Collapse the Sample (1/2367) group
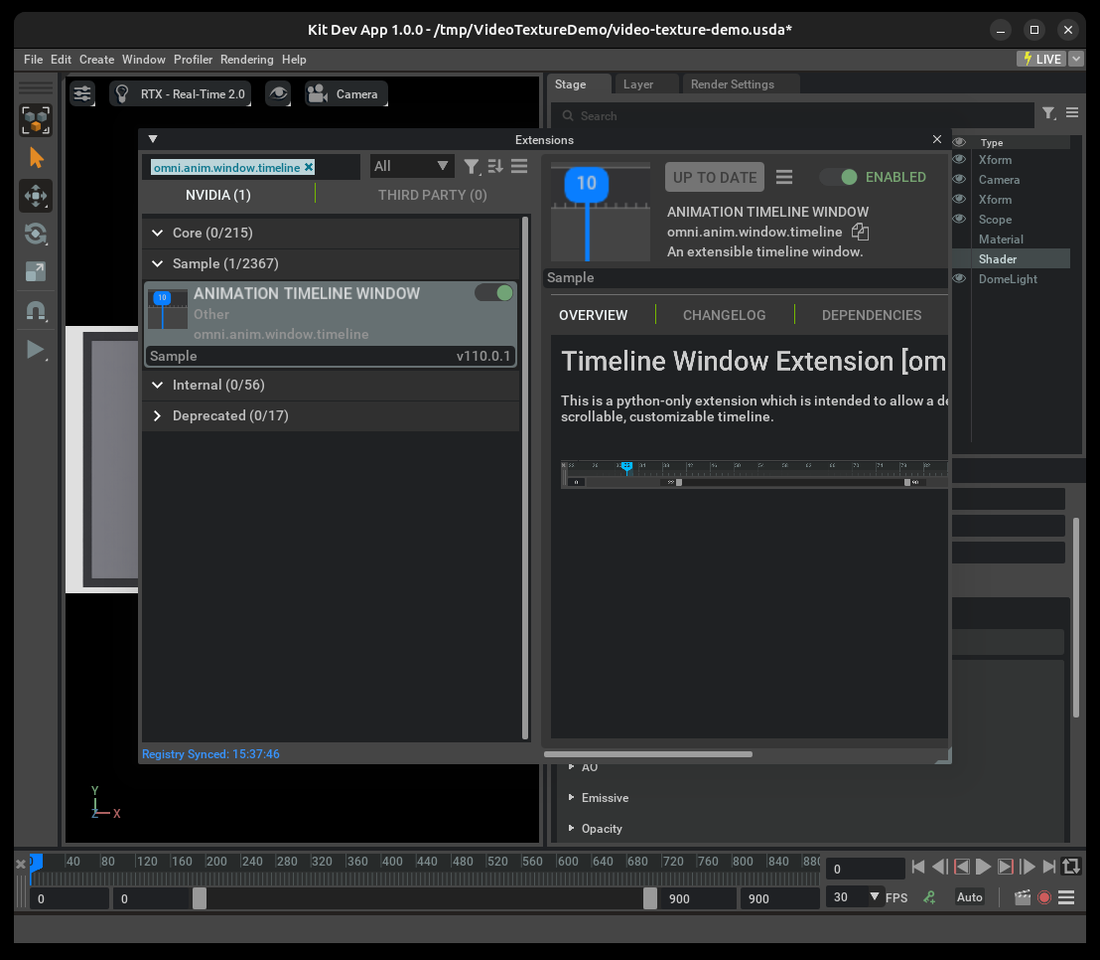The height and width of the screenshot is (960, 1100). click(x=158, y=264)
